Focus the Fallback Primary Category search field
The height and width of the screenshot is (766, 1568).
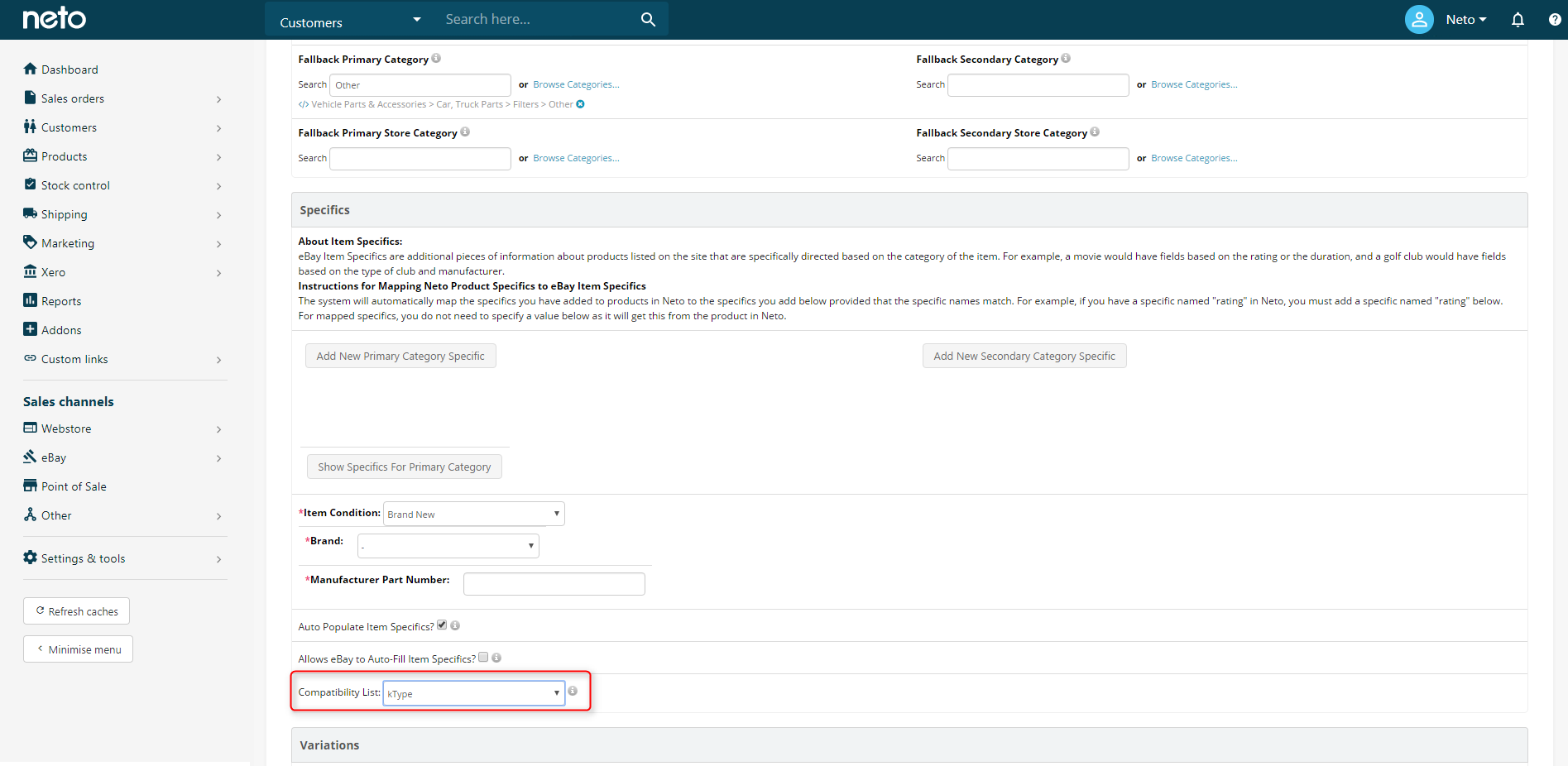(x=420, y=85)
